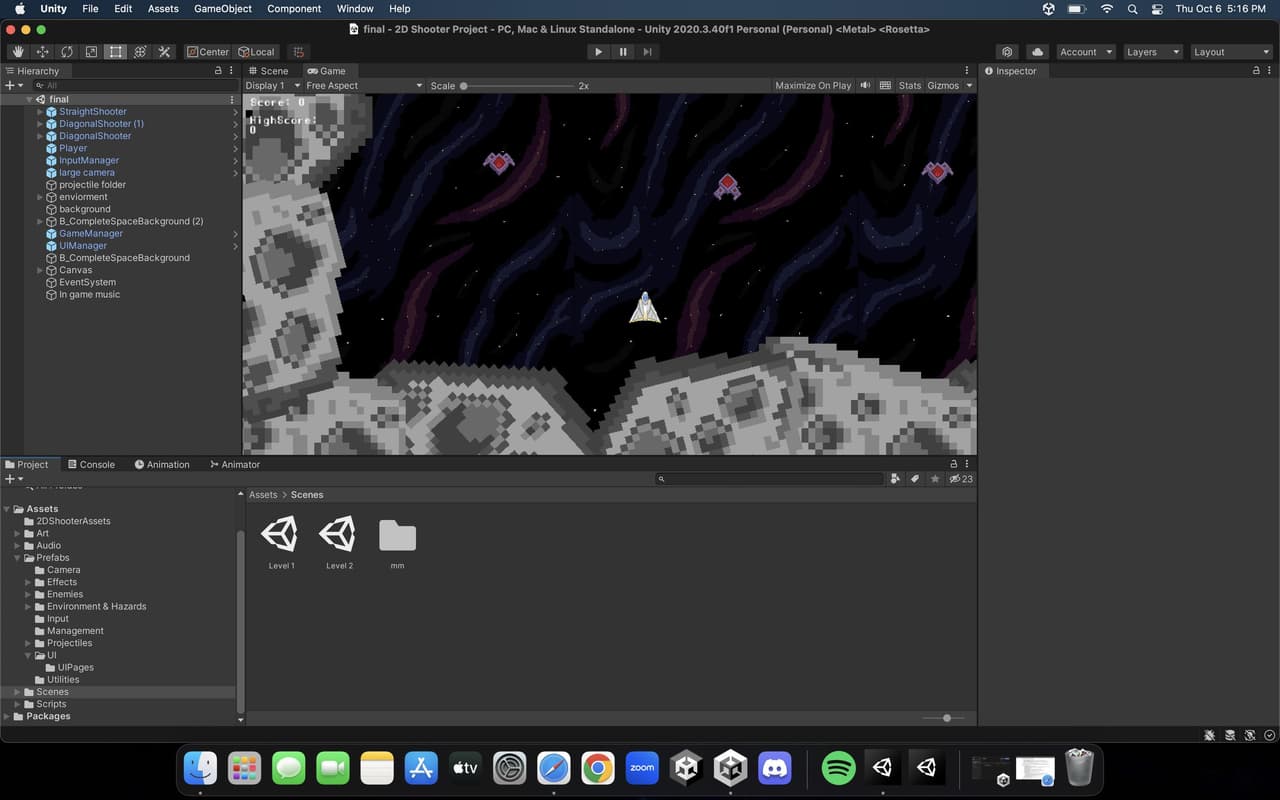The width and height of the screenshot is (1280, 800).
Task: Open the GameObject menu
Action: (x=223, y=8)
